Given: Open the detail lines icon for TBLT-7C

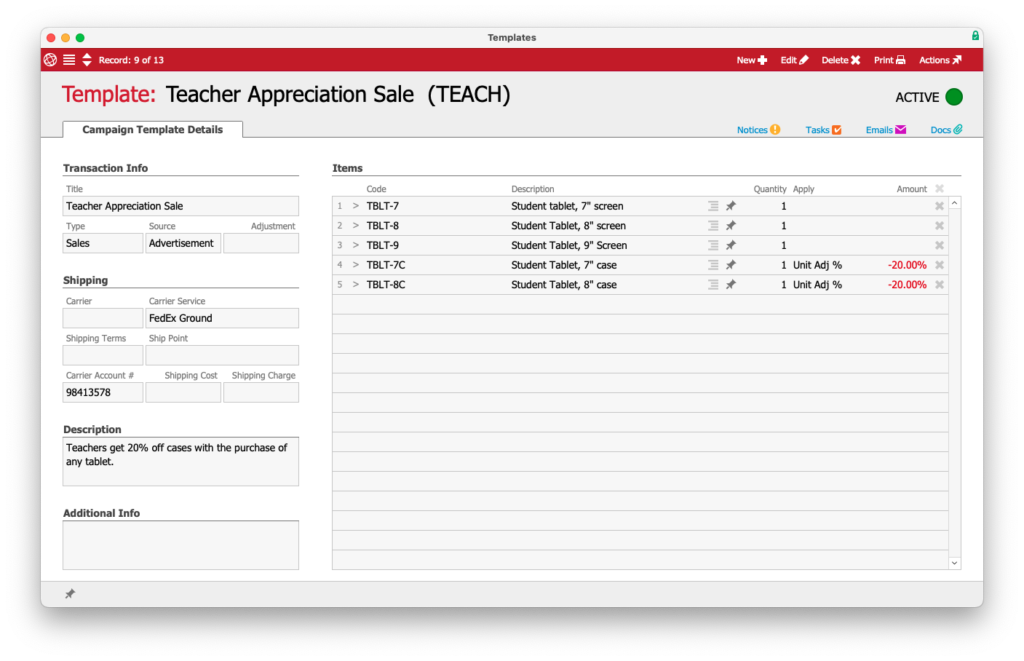Looking at the screenshot, I should [x=713, y=265].
